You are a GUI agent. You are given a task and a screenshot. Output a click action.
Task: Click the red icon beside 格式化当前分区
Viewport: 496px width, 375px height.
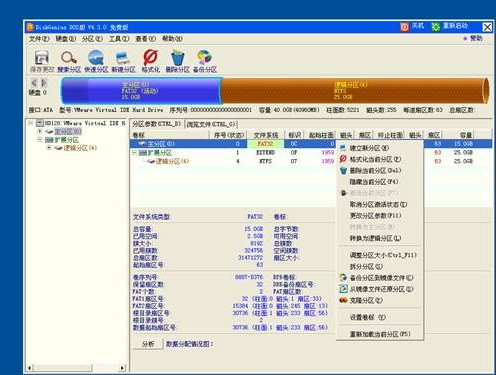[x=343, y=159]
